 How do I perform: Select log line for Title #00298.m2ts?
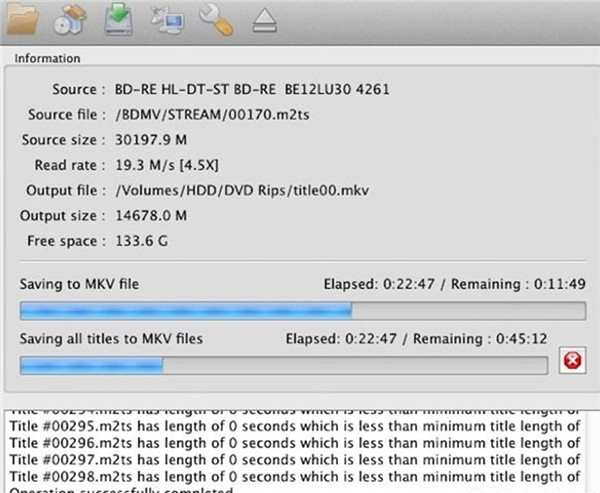pyautogui.click(x=295, y=477)
